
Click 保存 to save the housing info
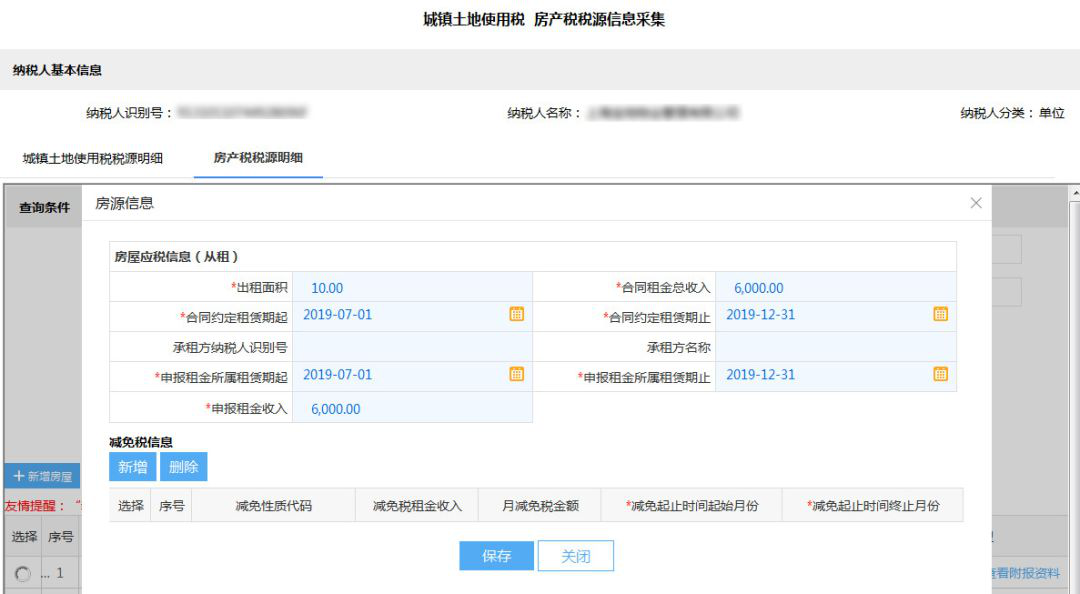point(496,555)
